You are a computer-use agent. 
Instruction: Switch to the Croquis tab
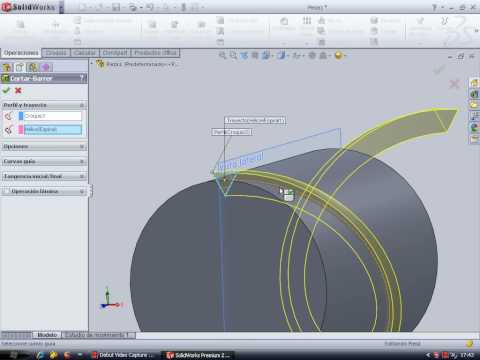56,53
